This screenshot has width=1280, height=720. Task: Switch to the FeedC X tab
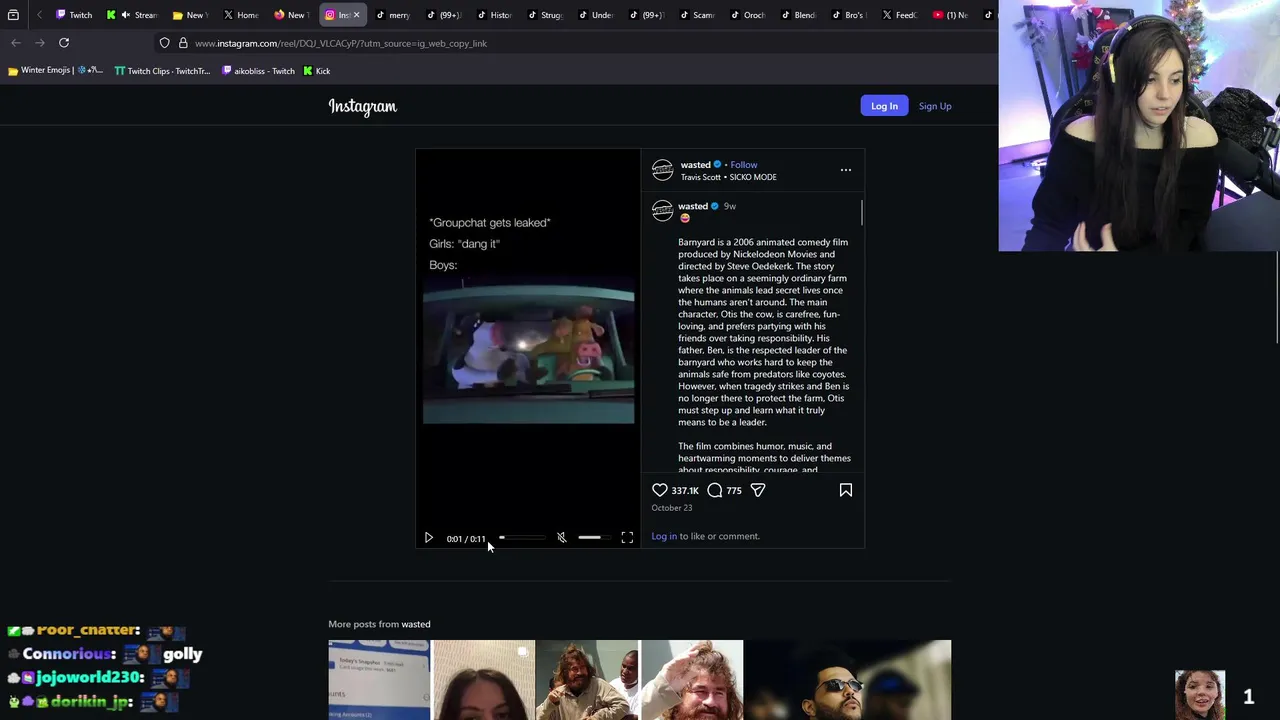(x=899, y=15)
